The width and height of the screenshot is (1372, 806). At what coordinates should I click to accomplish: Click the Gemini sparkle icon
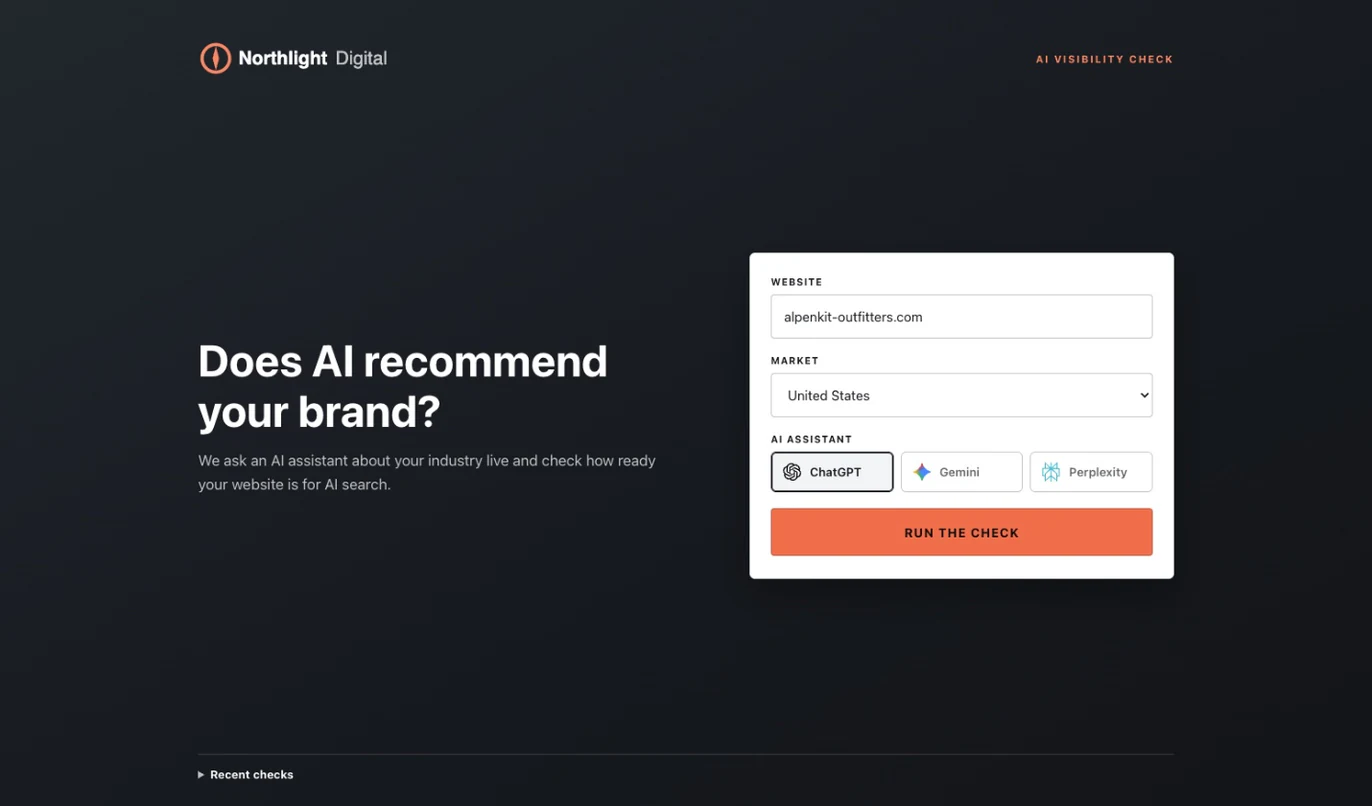pyautogui.click(x=922, y=472)
